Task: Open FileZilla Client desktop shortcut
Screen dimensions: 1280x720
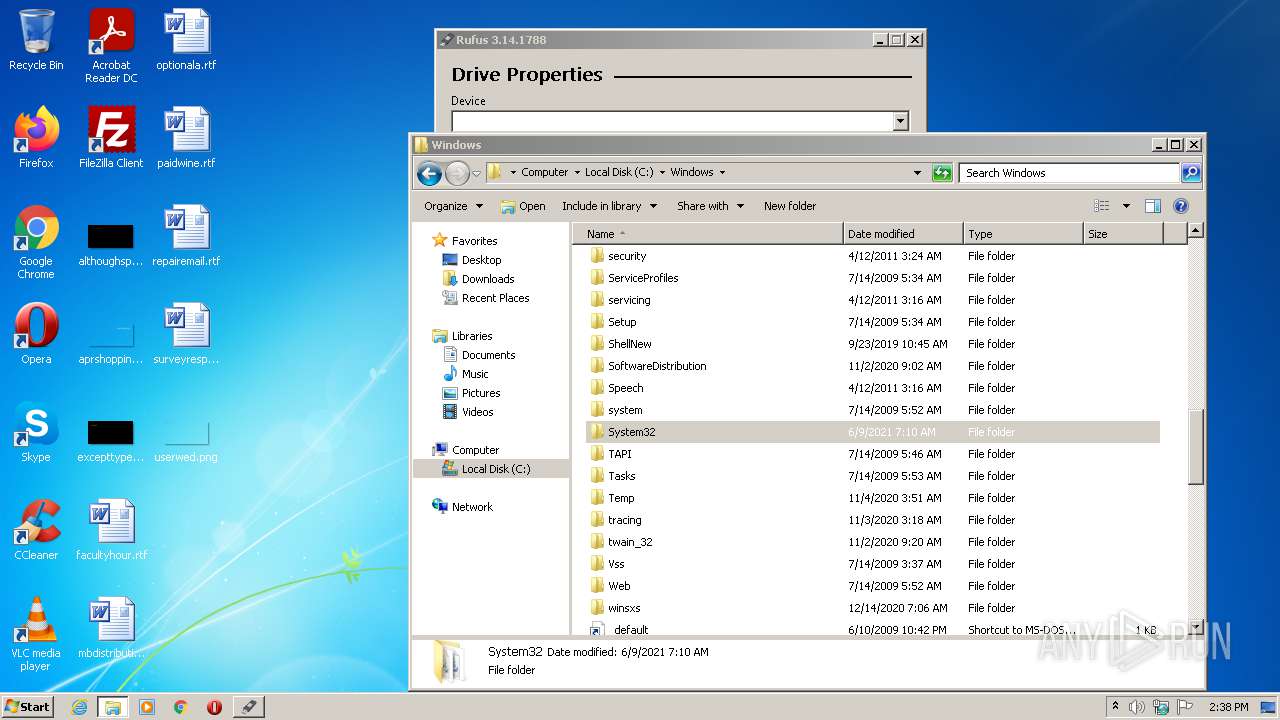Action: (x=111, y=138)
